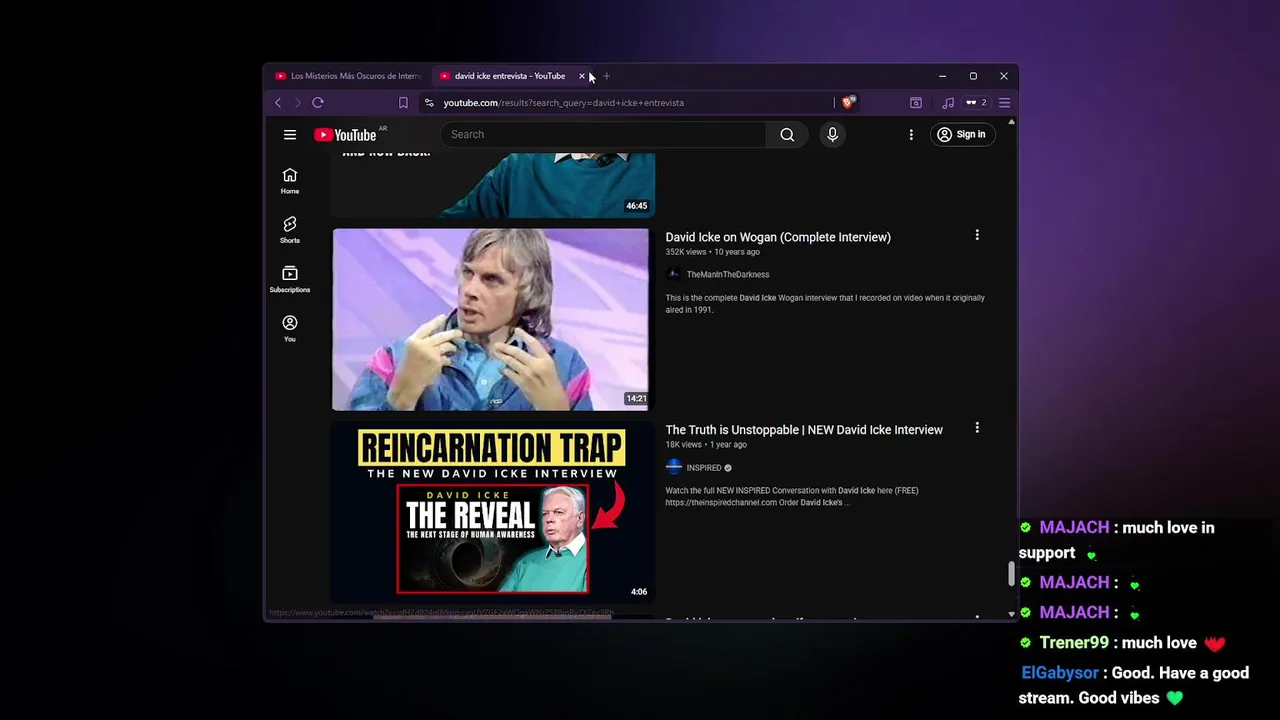Click the address bar URL
The width and height of the screenshot is (1280, 720).
coord(564,103)
